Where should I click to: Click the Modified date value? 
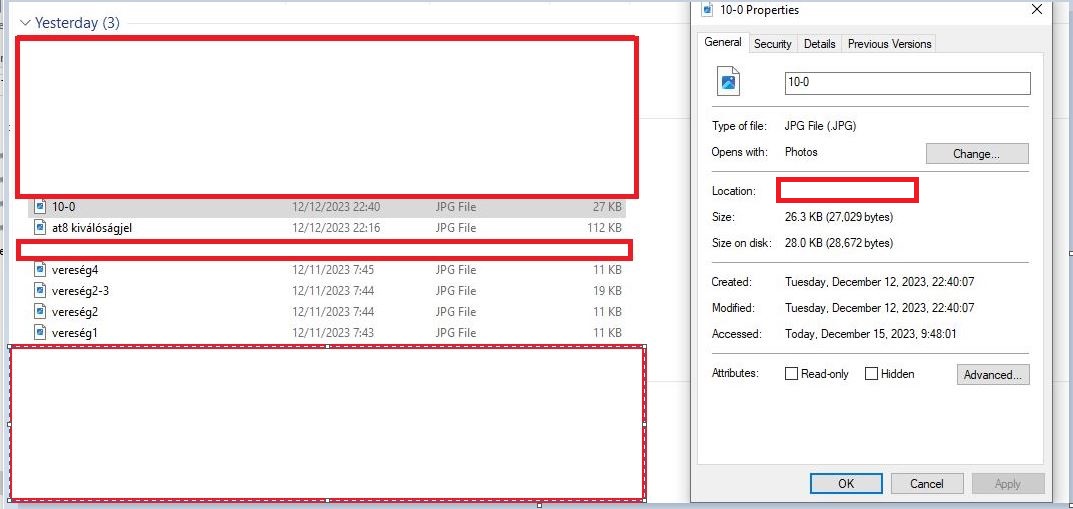click(x=879, y=308)
